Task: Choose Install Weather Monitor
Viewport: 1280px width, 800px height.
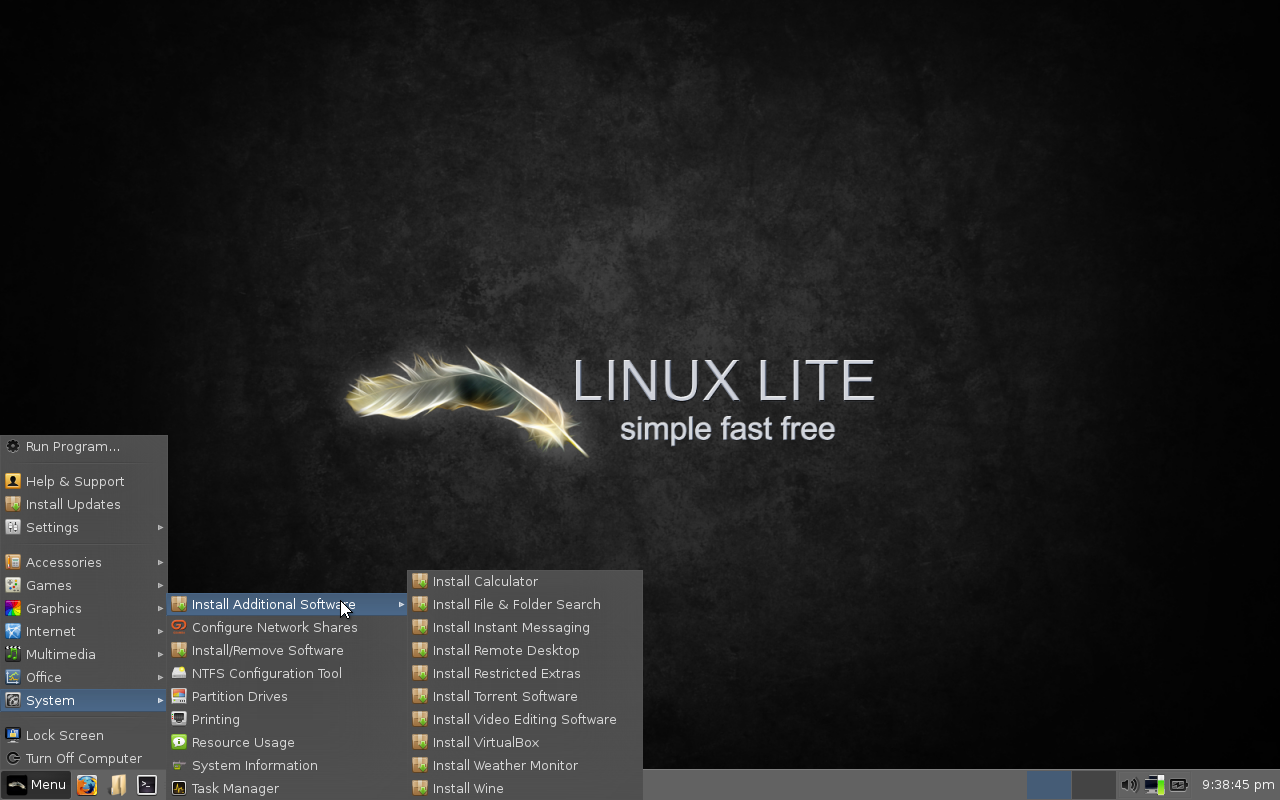Action: 524,765
